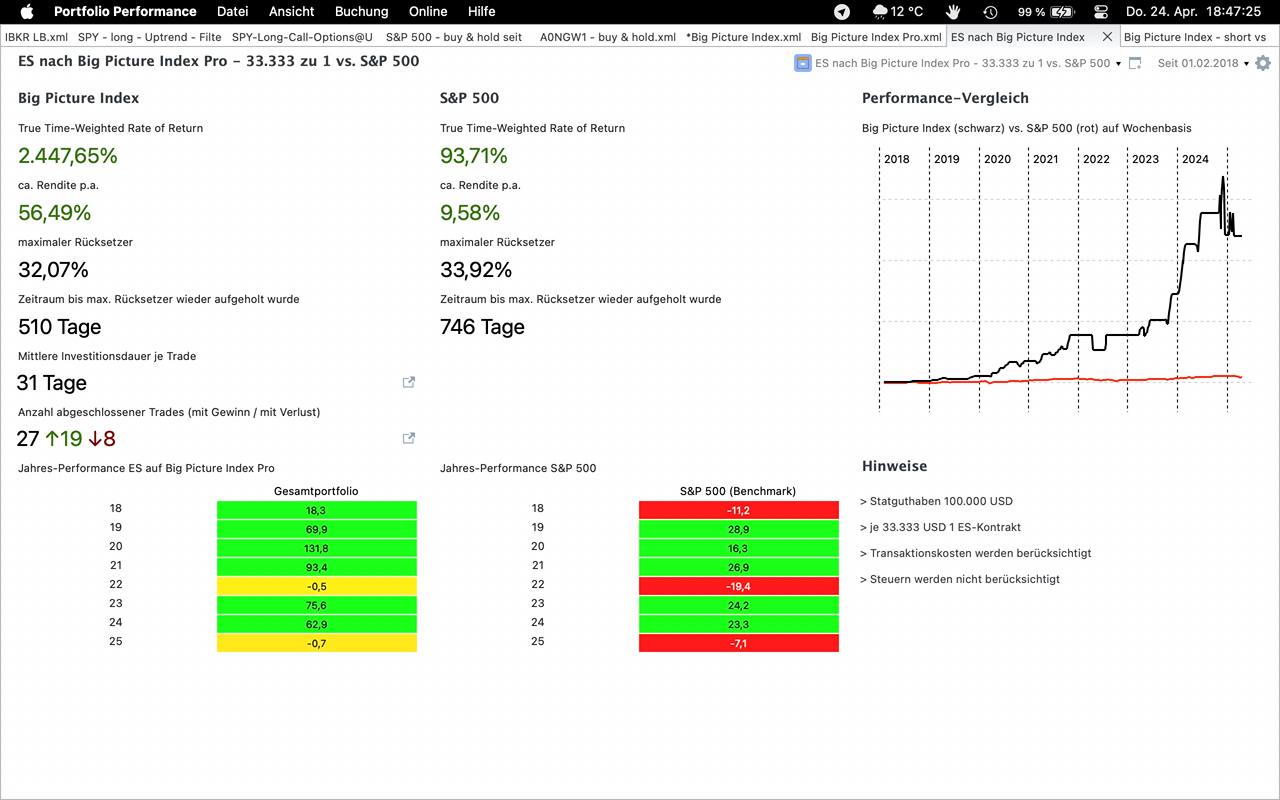Open the Control Center toggles icon
The image size is (1280, 800).
coord(1101,12)
